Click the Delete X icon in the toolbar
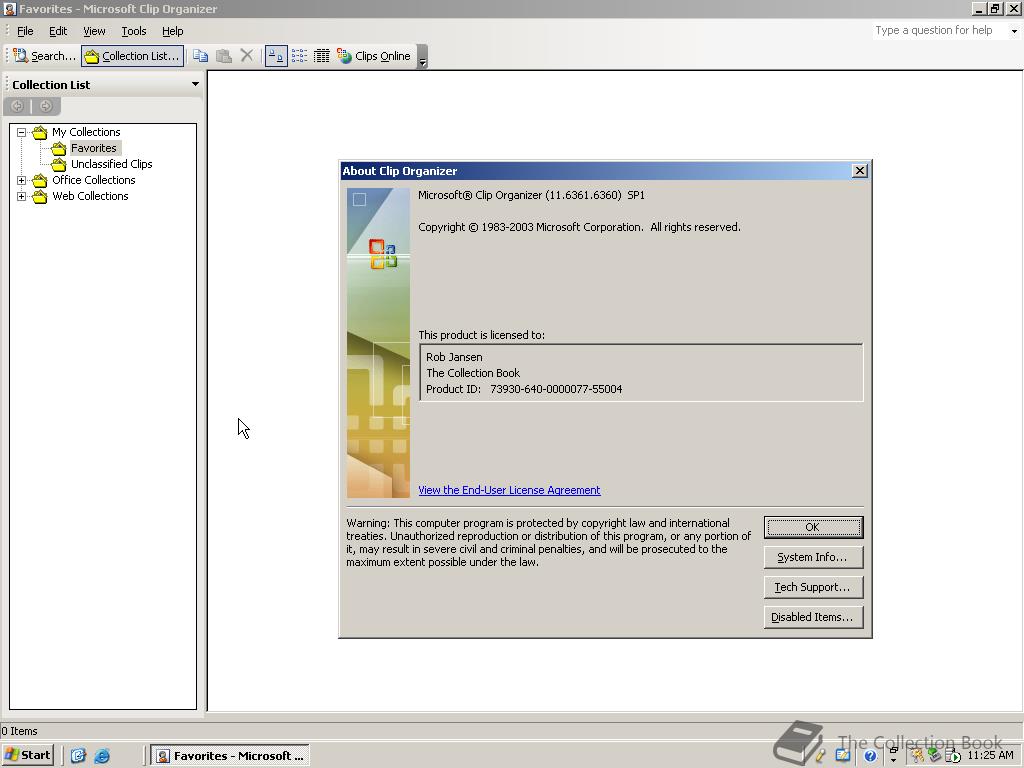 [x=247, y=56]
